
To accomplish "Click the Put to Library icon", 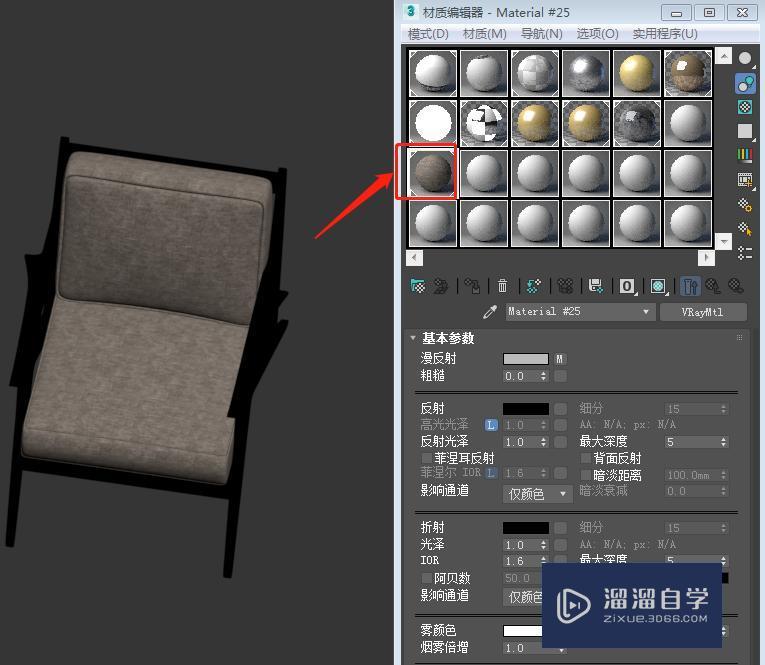I will [x=596, y=286].
